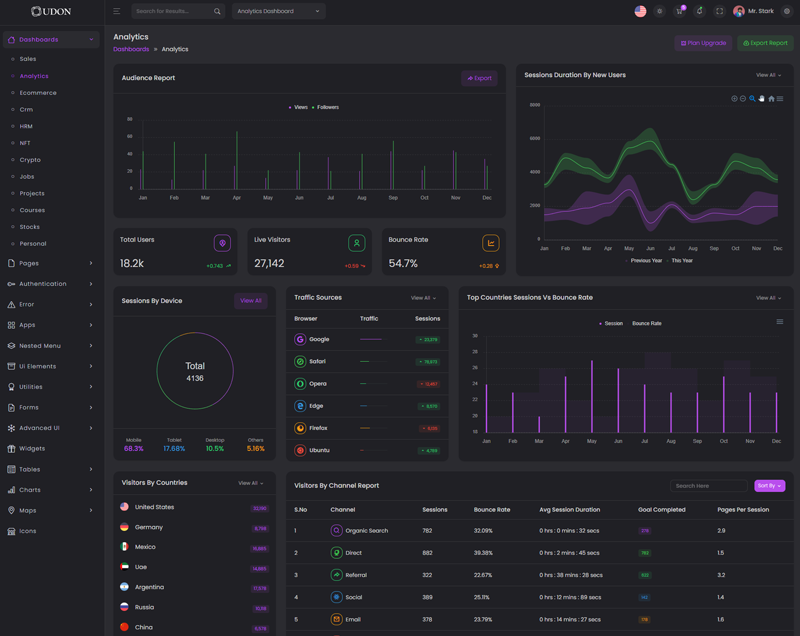Select the pan hand tool on Sessions chart
800x636 pixels.
[x=762, y=99]
